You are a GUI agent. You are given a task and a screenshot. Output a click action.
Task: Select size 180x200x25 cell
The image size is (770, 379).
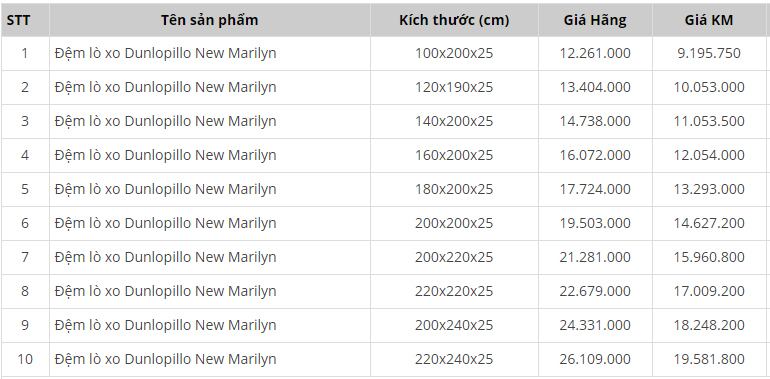[x=454, y=189]
